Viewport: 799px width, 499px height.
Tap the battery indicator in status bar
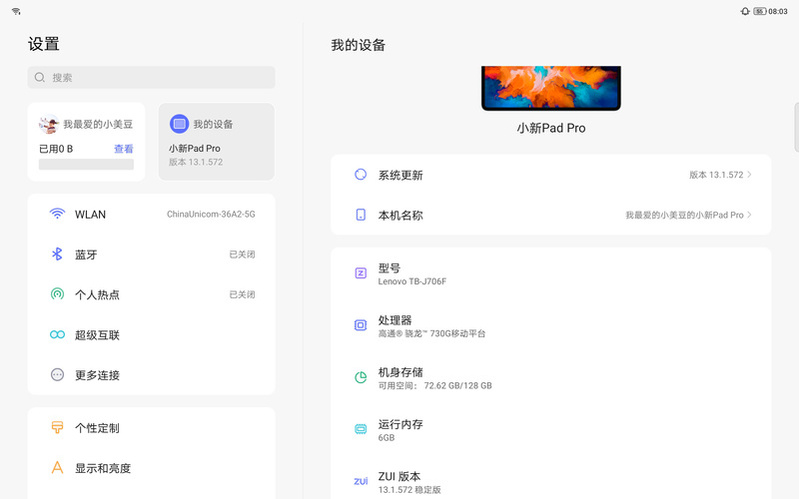click(x=759, y=11)
